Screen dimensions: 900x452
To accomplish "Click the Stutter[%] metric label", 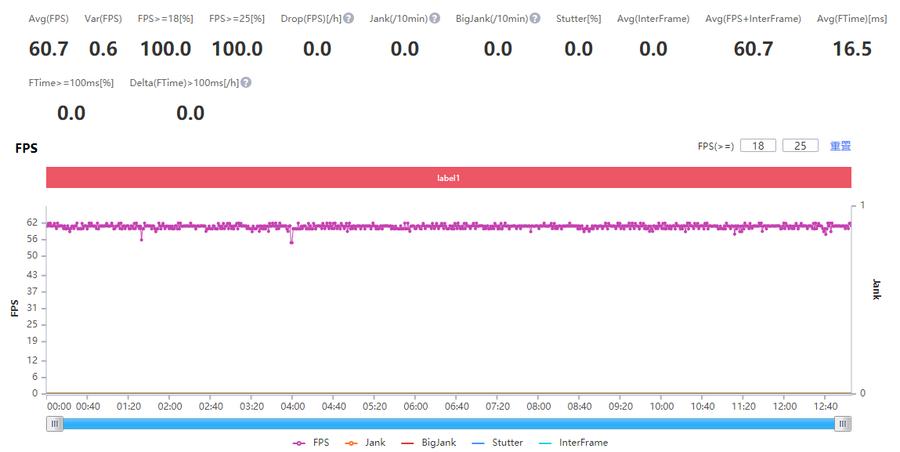I will click(579, 18).
